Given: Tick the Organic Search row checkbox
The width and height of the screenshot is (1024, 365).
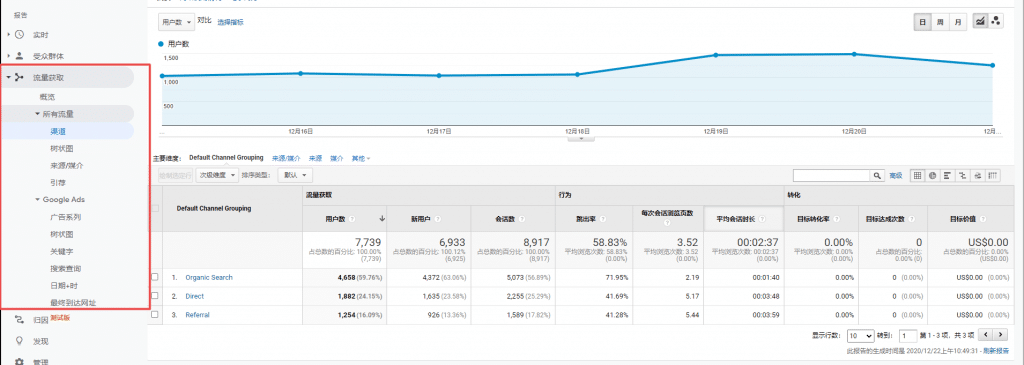Looking at the screenshot, I should click(x=155, y=277).
